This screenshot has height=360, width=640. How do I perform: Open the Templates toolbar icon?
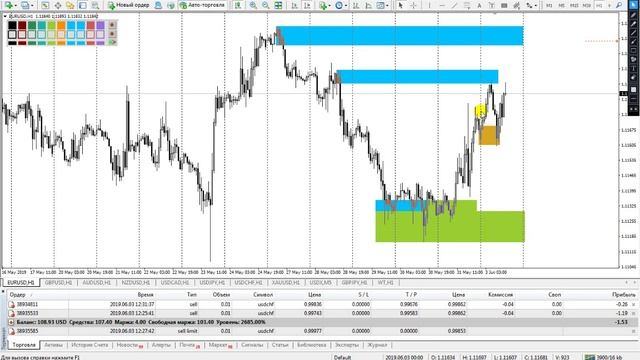pos(380,5)
